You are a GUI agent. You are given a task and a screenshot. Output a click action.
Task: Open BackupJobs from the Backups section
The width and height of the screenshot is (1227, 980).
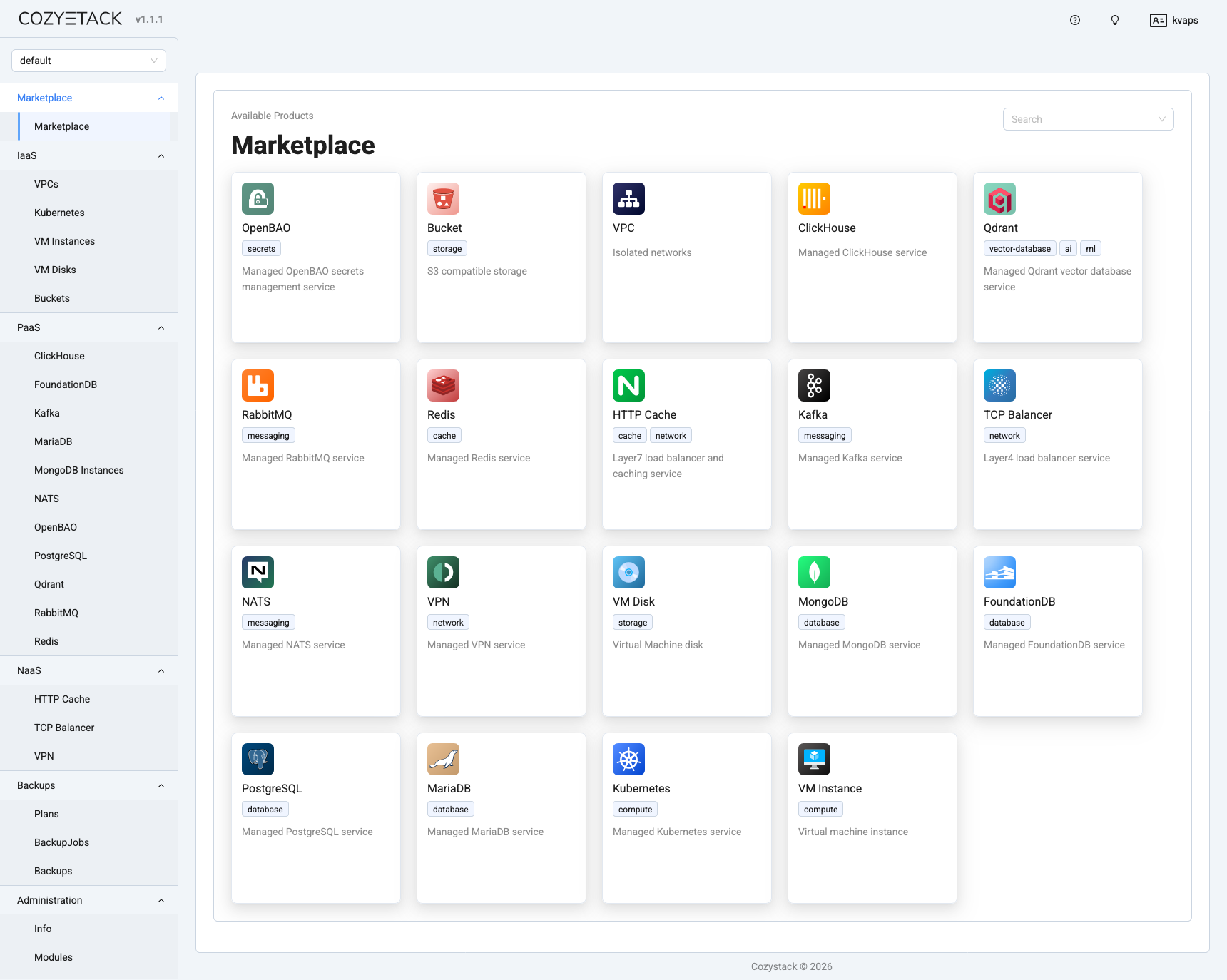(x=61, y=842)
